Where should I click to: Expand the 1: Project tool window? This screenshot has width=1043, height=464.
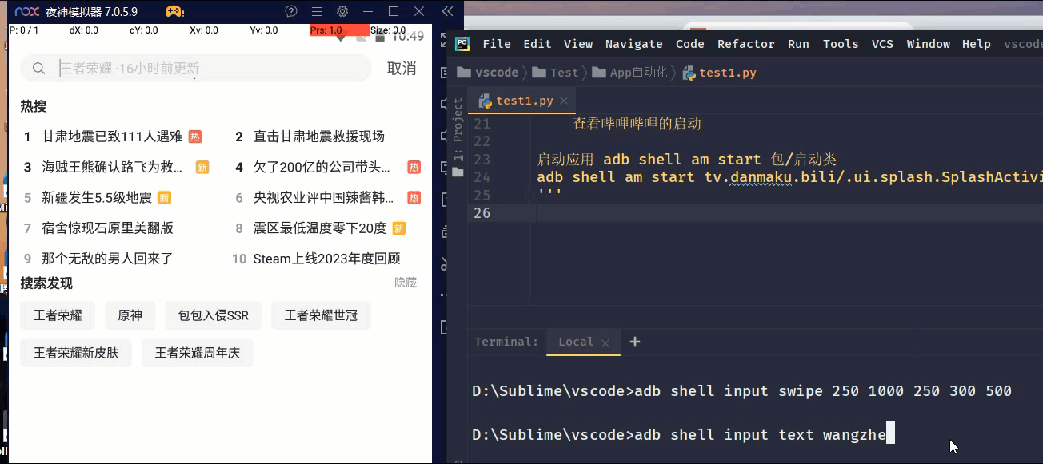click(458, 130)
